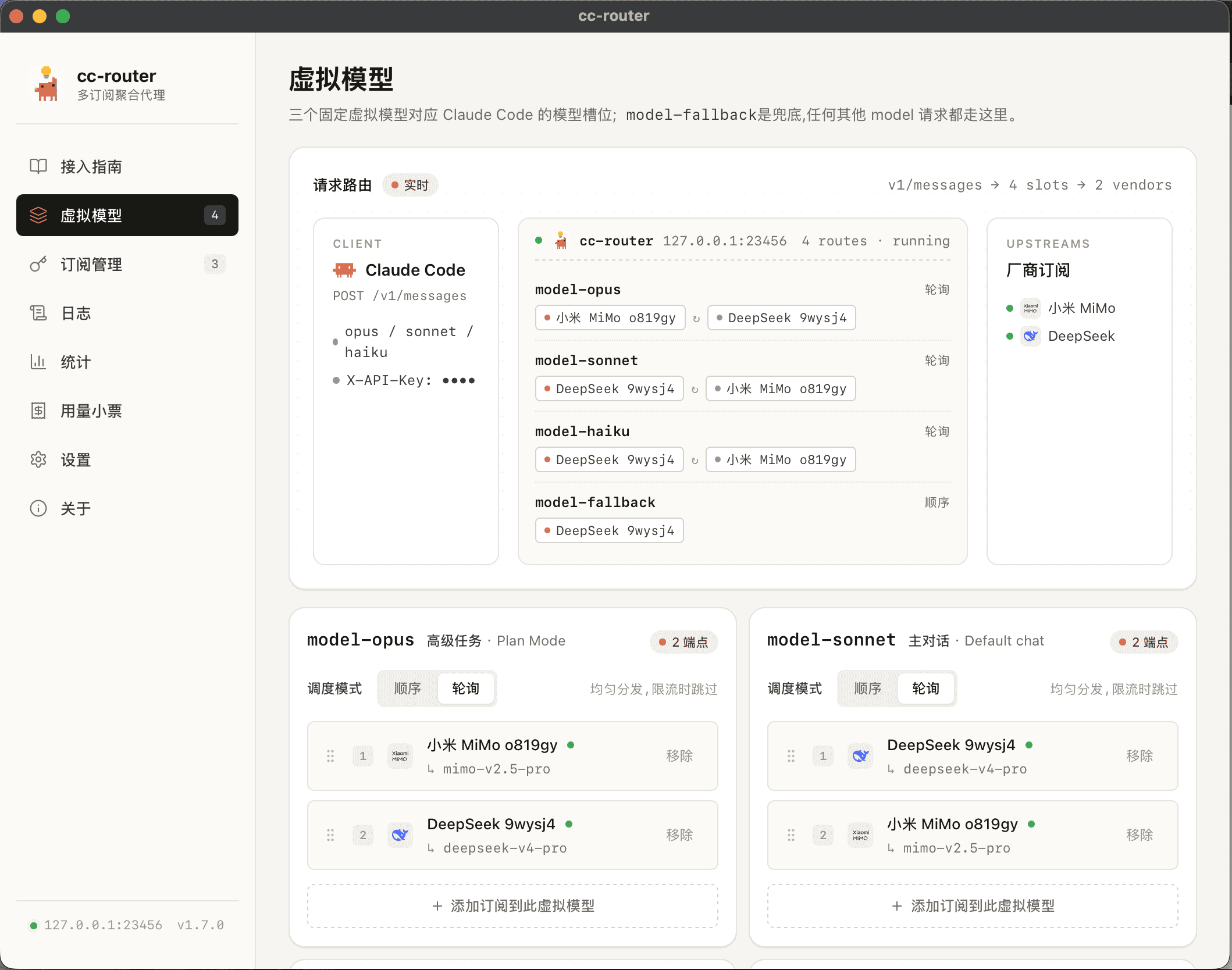
Task: Click the order number 1 in model-opus list
Action: pyautogui.click(x=363, y=756)
